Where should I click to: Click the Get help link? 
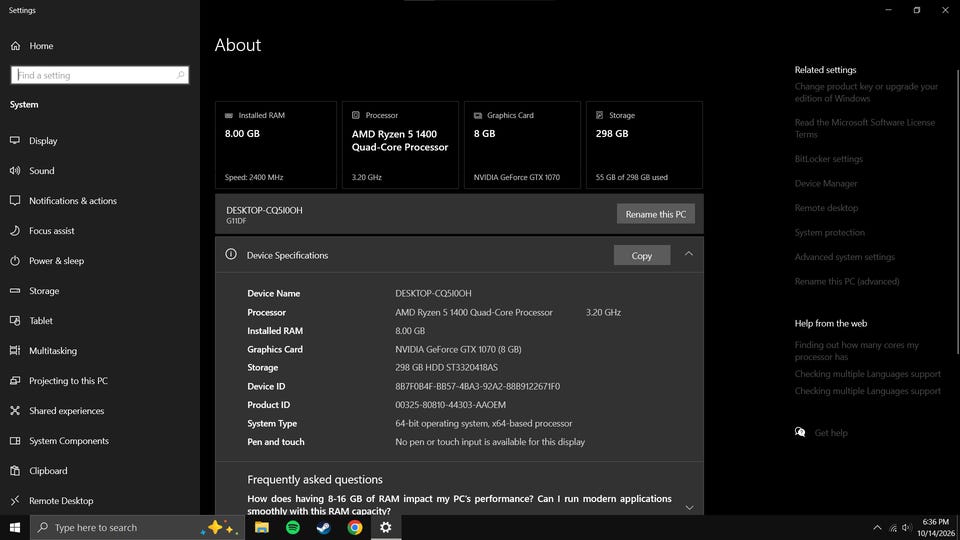click(x=831, y=433)
